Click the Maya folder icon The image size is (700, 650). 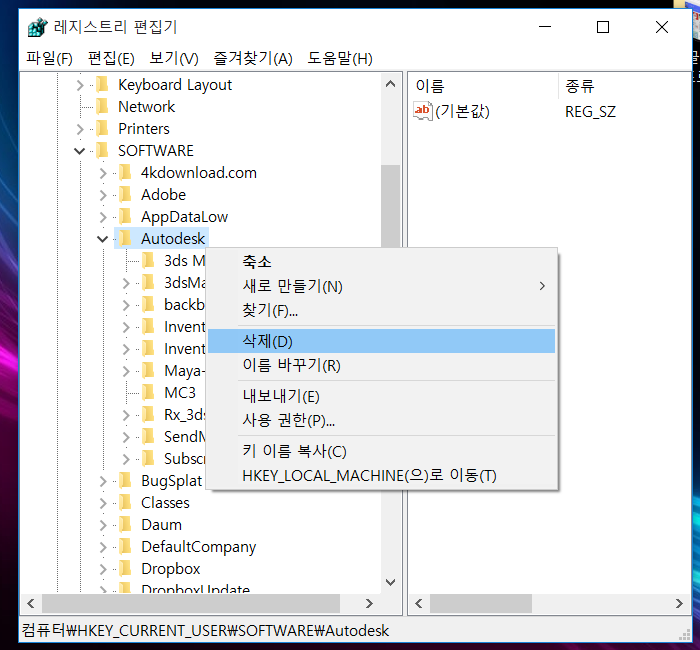(x=148, y=371)
